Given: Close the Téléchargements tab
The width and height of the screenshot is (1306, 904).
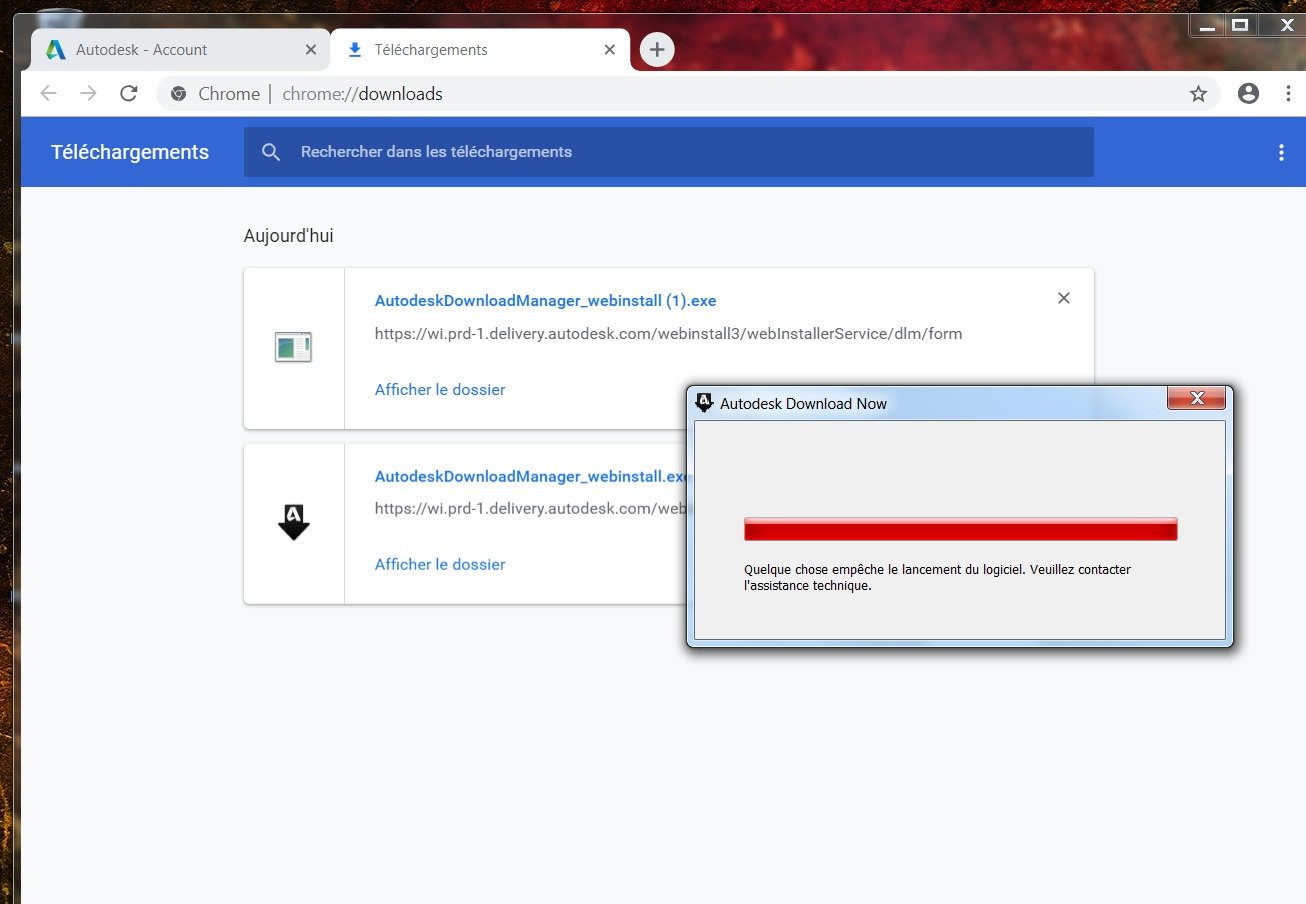Looking at the screenshot, I should 610,50.
